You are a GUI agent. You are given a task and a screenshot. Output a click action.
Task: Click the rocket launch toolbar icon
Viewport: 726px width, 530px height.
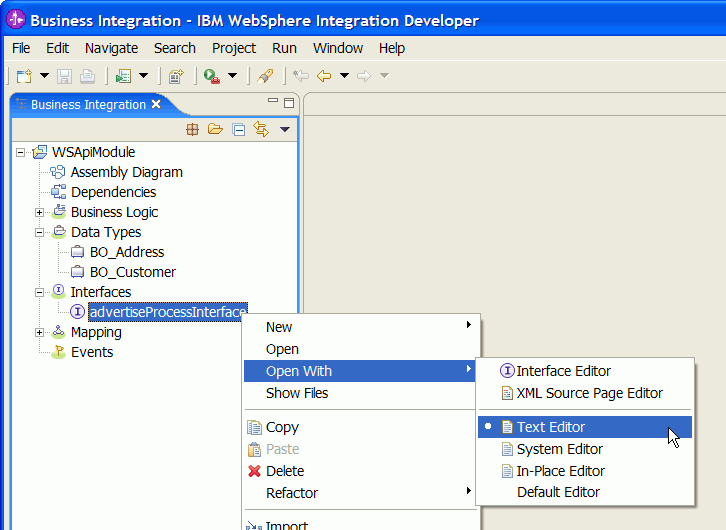click(x=265, y=76)
